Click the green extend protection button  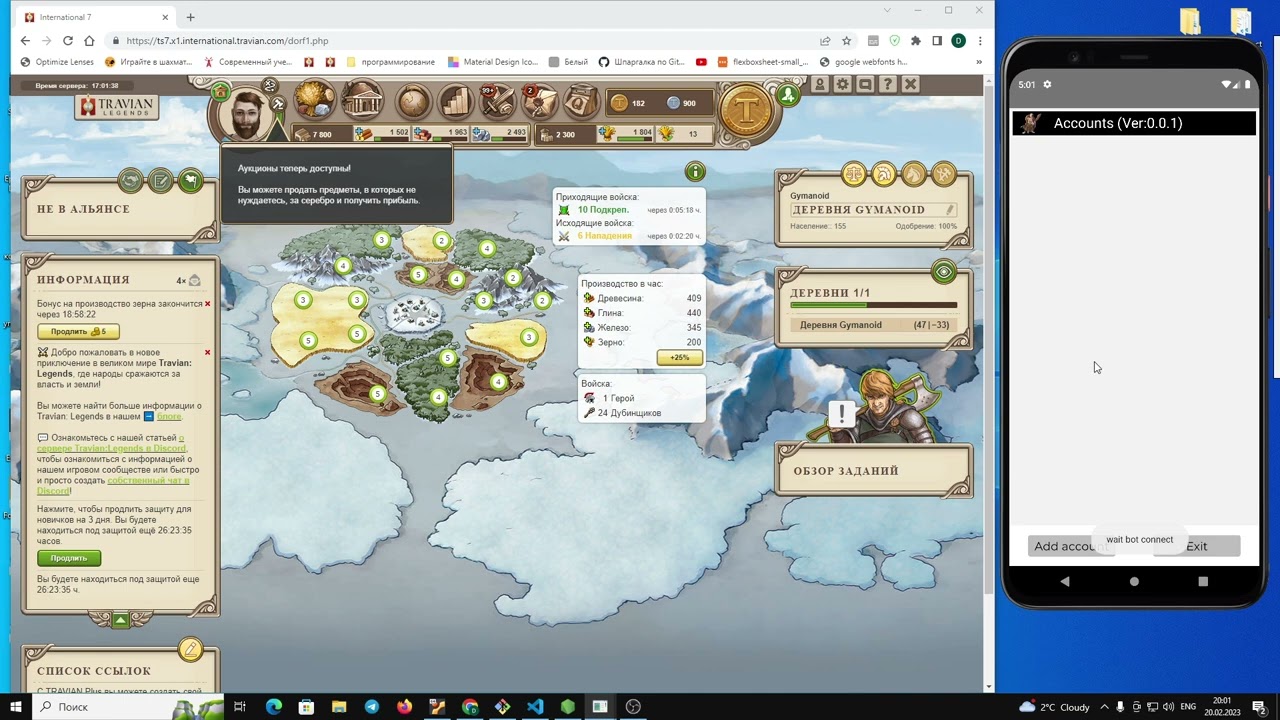click(69, 558)
